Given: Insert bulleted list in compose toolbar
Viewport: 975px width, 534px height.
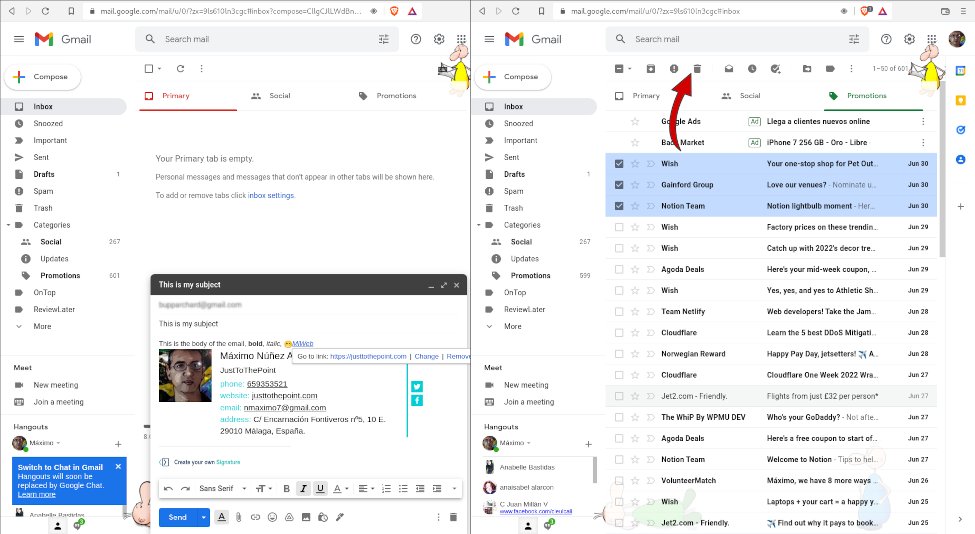Looking at the screenshot, I should (403, 489).
